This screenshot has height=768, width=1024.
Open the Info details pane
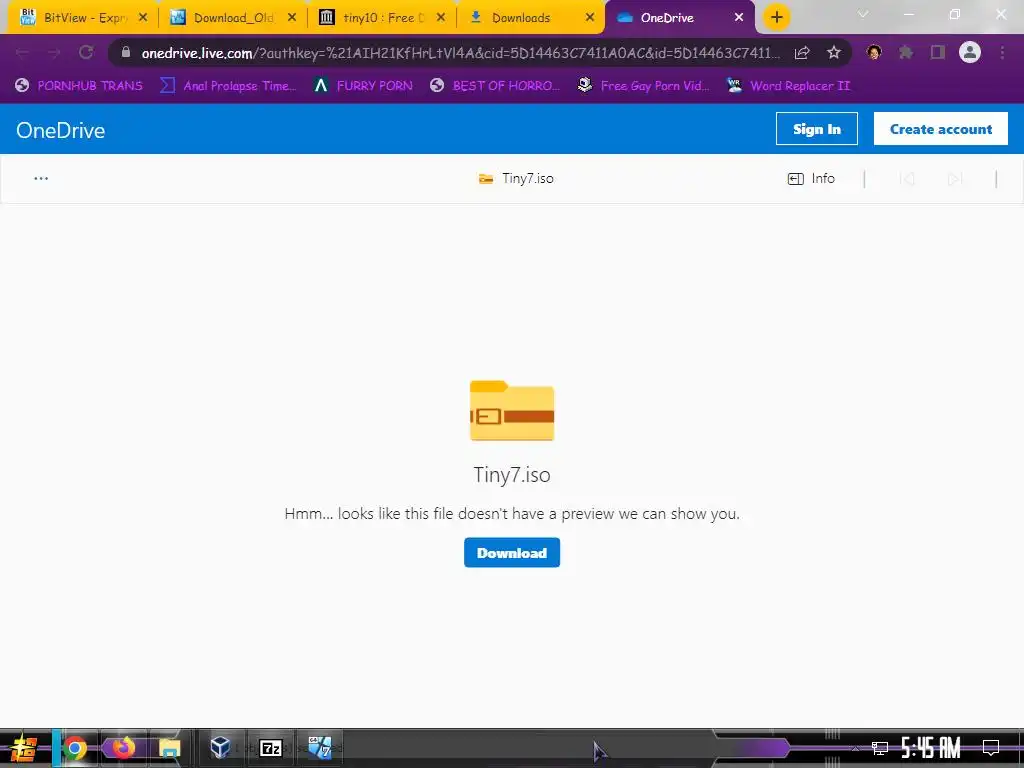pyautogui.click(x=811, y=178)
